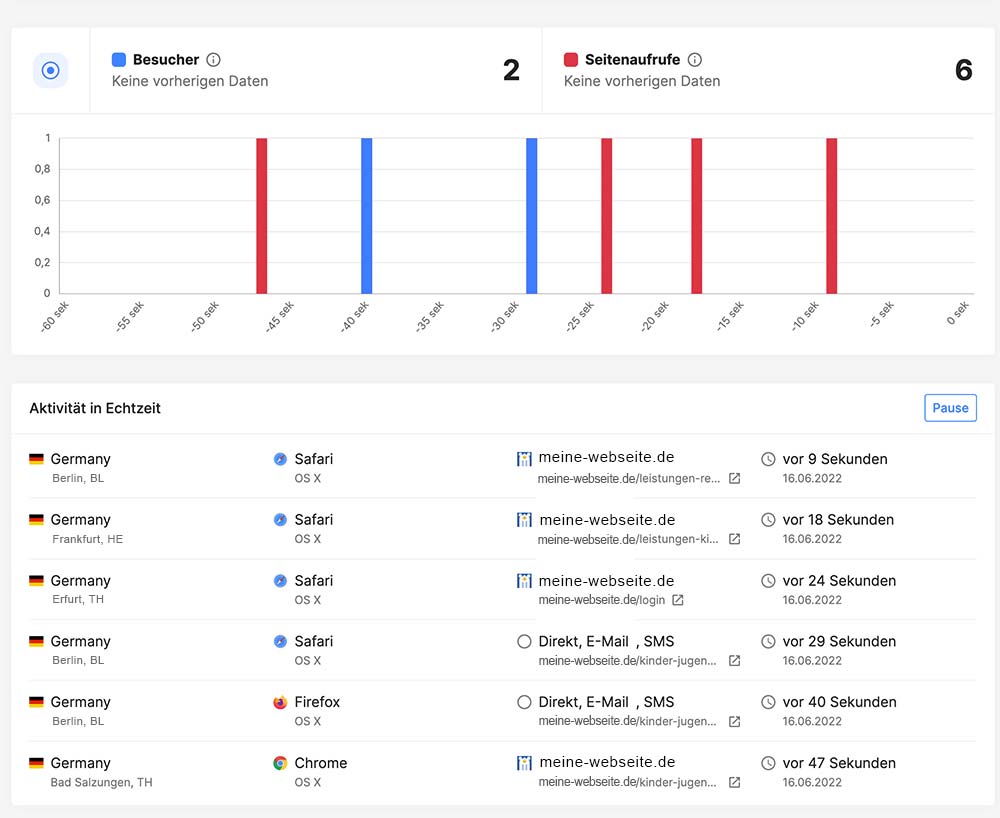Click the info icon next to Seitenaufrufe
The height and width of the screenshot is (818, 1000).
coord(695,59)
